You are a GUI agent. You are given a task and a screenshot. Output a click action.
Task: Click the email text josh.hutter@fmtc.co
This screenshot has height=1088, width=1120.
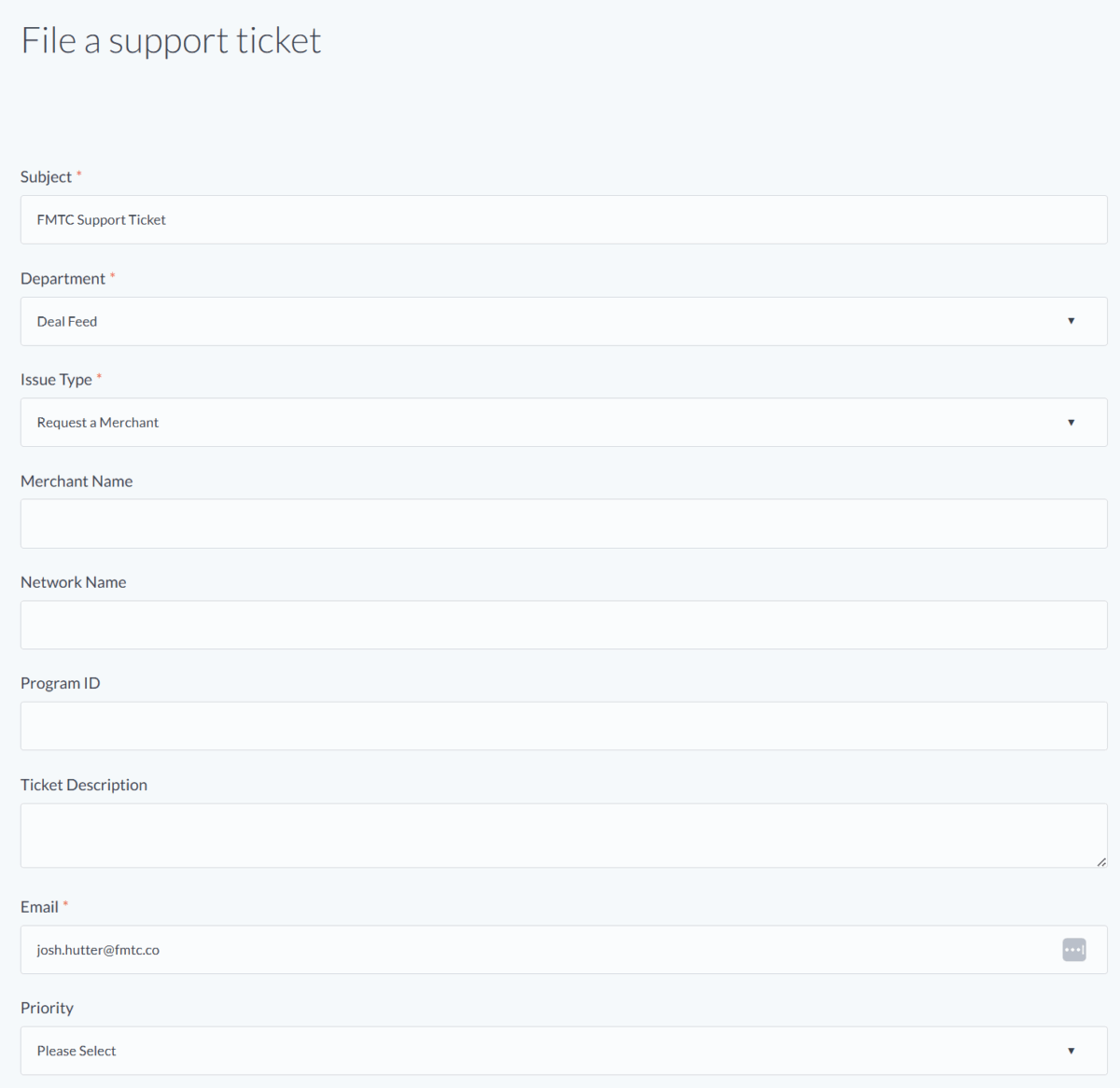pyautogui.click(x=98, y=950)
